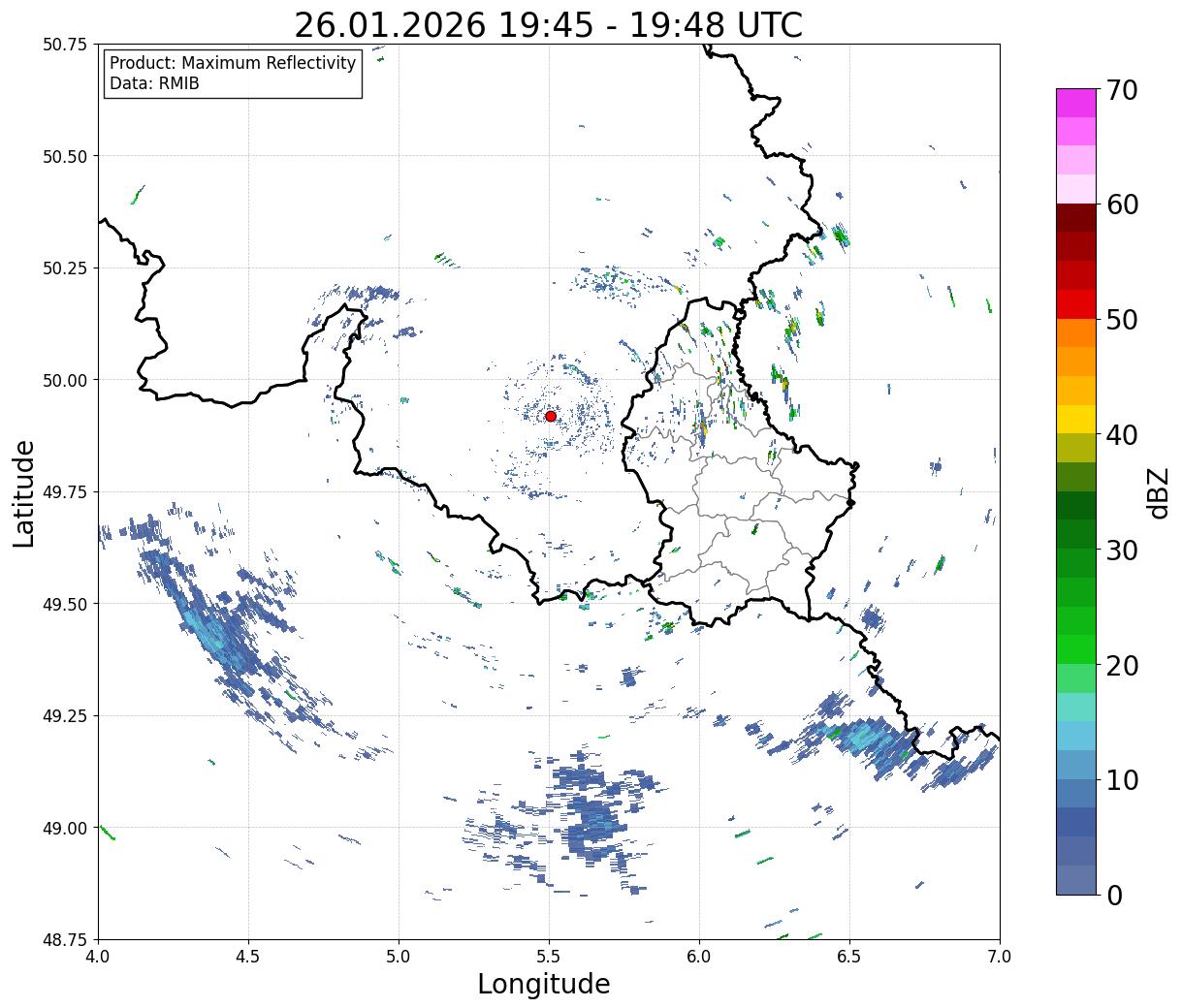Click the 10 colorbar tick label
This screenshot has height=1008, width=1182.
(x=1122, y=779)
